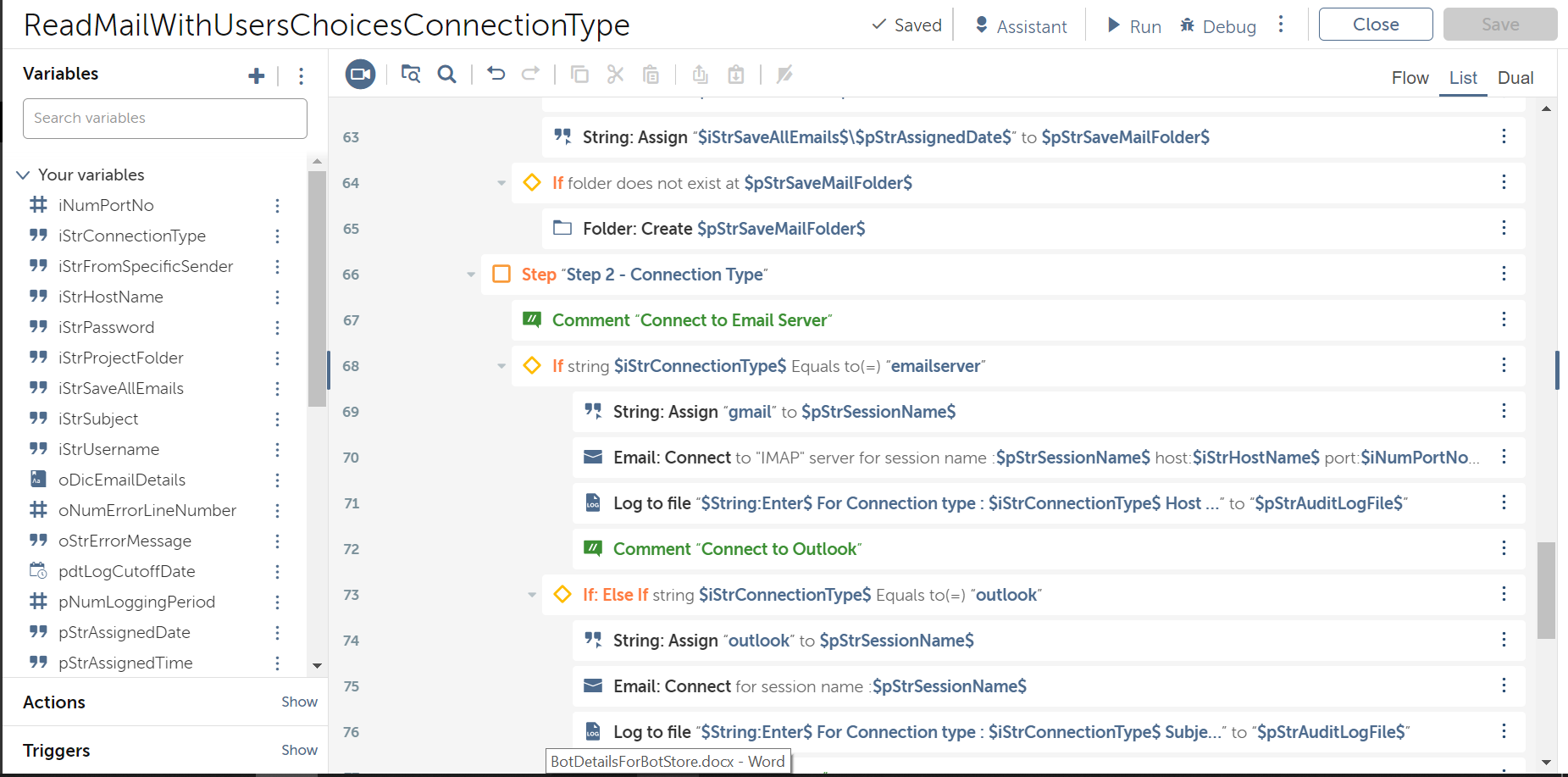This screenshot has width=1568, height=777.
Task: Show the Triggers panel
Action: pyautogui.click(x=299, y=750)
